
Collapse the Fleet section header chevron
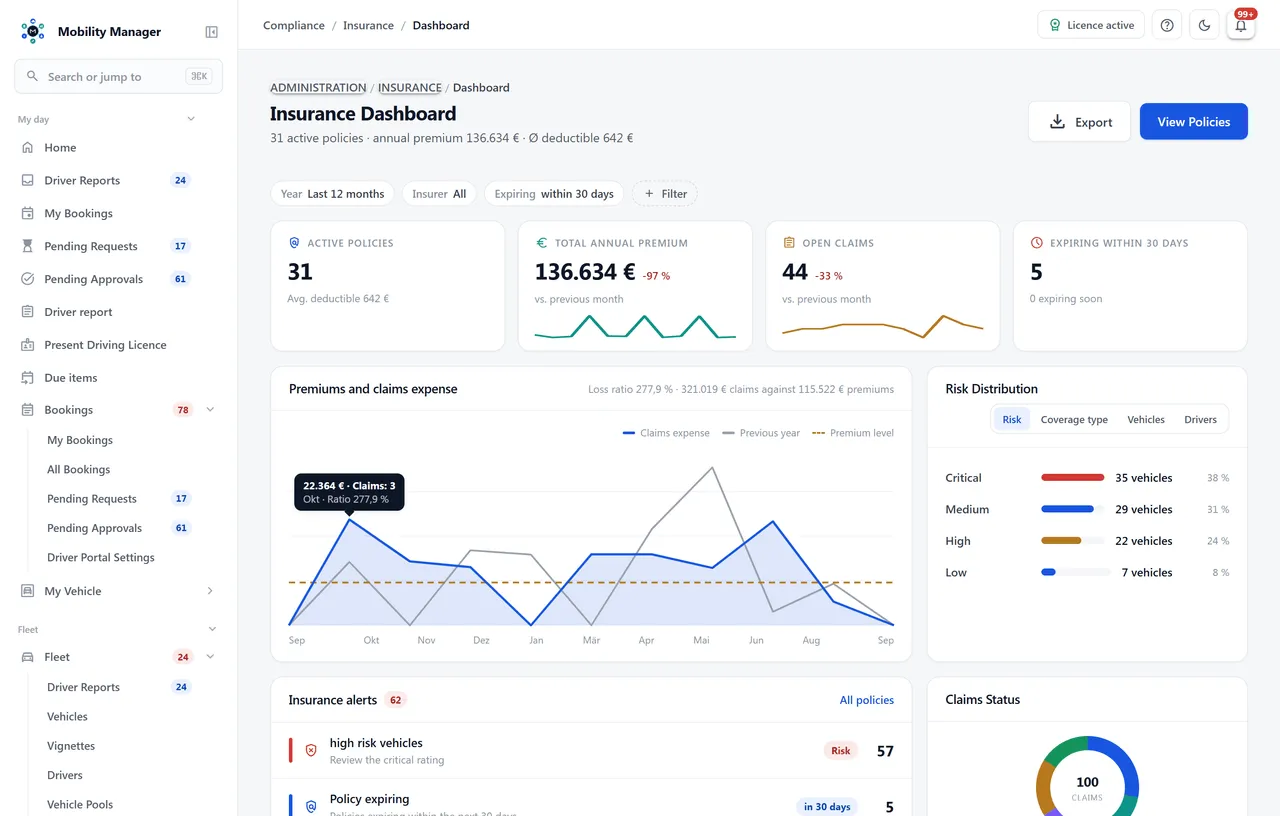pyautogui.click(x=212, y=629)
